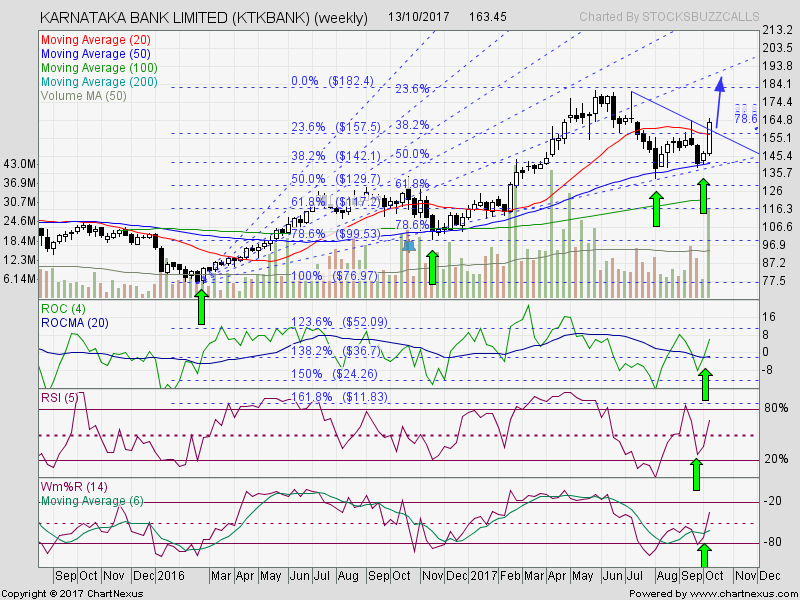This screenshot has height=600, width=800.
Task: Click the 0.0% ($182.4) Fibonacci label
Action: 333,81
